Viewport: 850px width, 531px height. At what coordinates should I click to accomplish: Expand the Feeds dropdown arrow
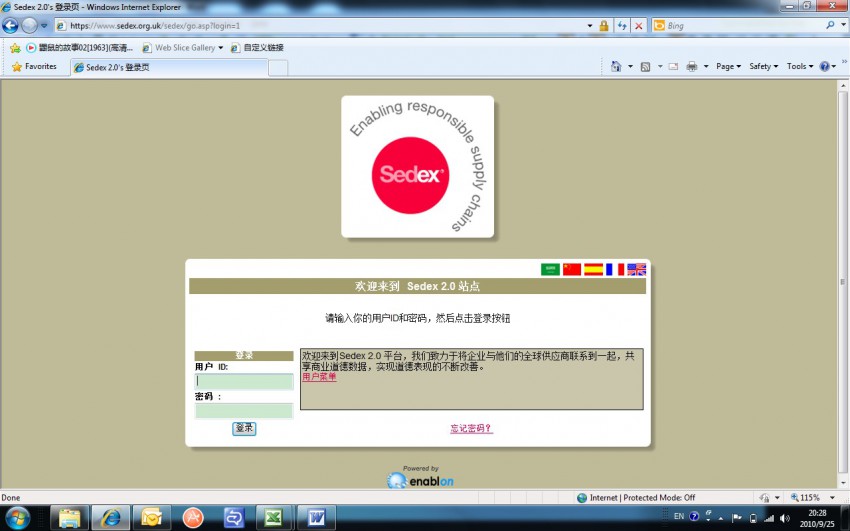pos(660,67)
